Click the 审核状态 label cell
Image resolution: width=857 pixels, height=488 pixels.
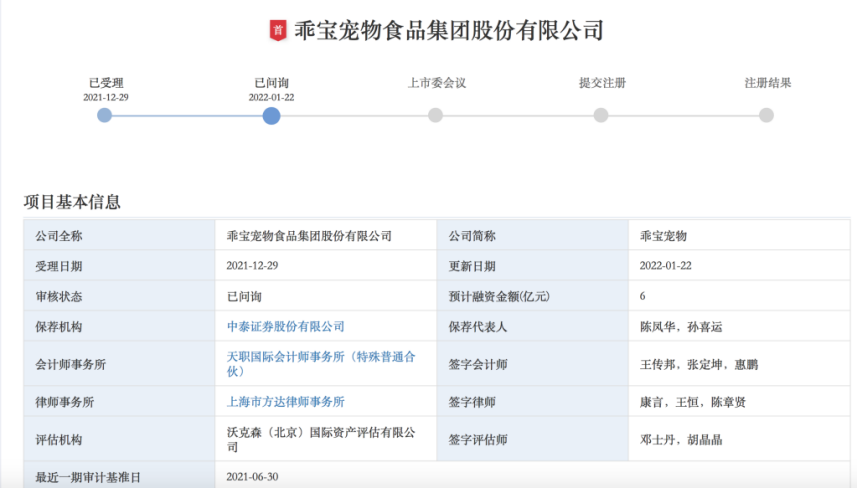click(119, 296)
